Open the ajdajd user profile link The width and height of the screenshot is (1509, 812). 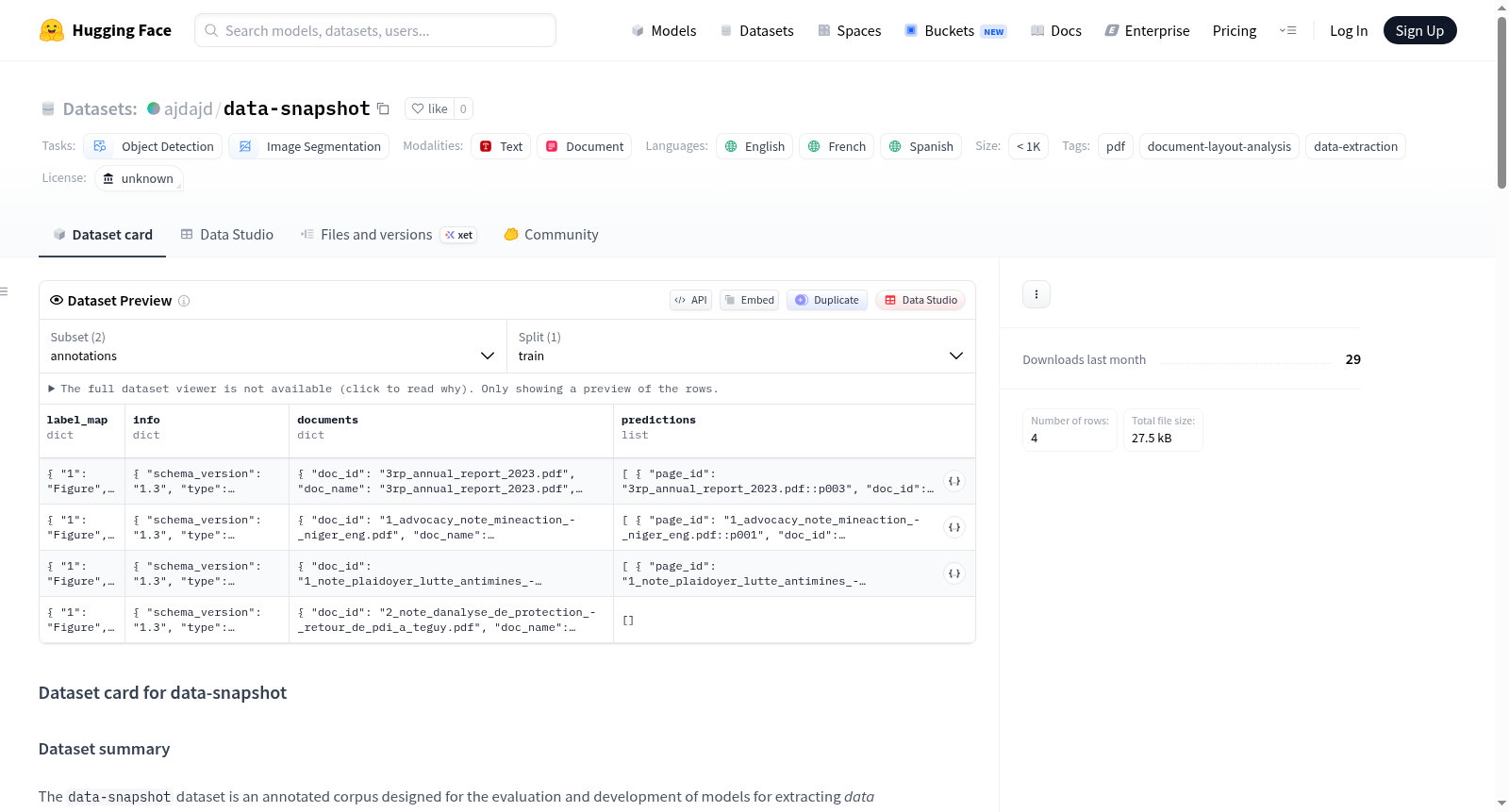coord(189,108)
